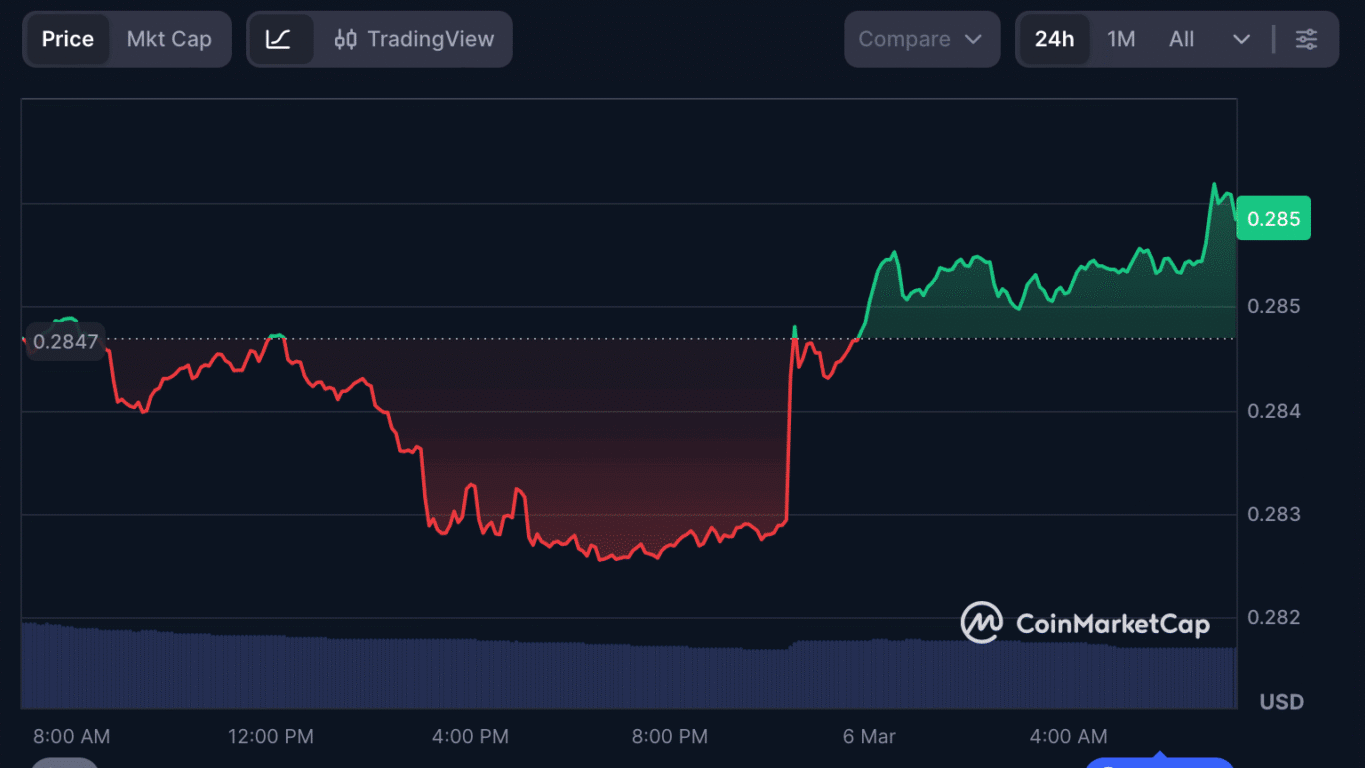Click the USD currency label

1281,702
